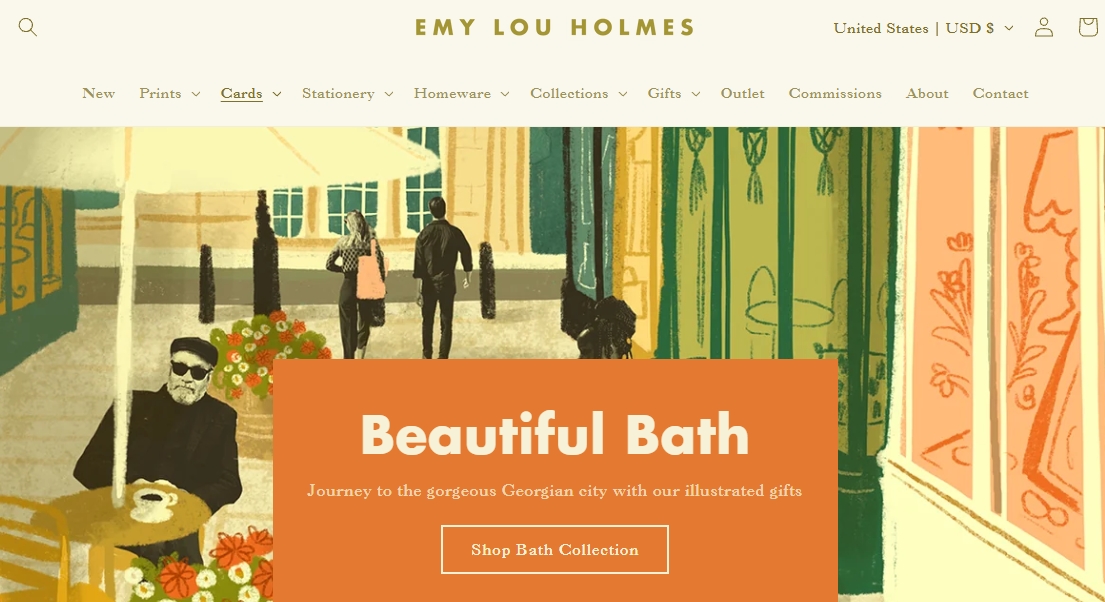Open the Outlet page
The height and width of the screenshot is (602, 1105).
pyautogui.click(x=742, y=94)
